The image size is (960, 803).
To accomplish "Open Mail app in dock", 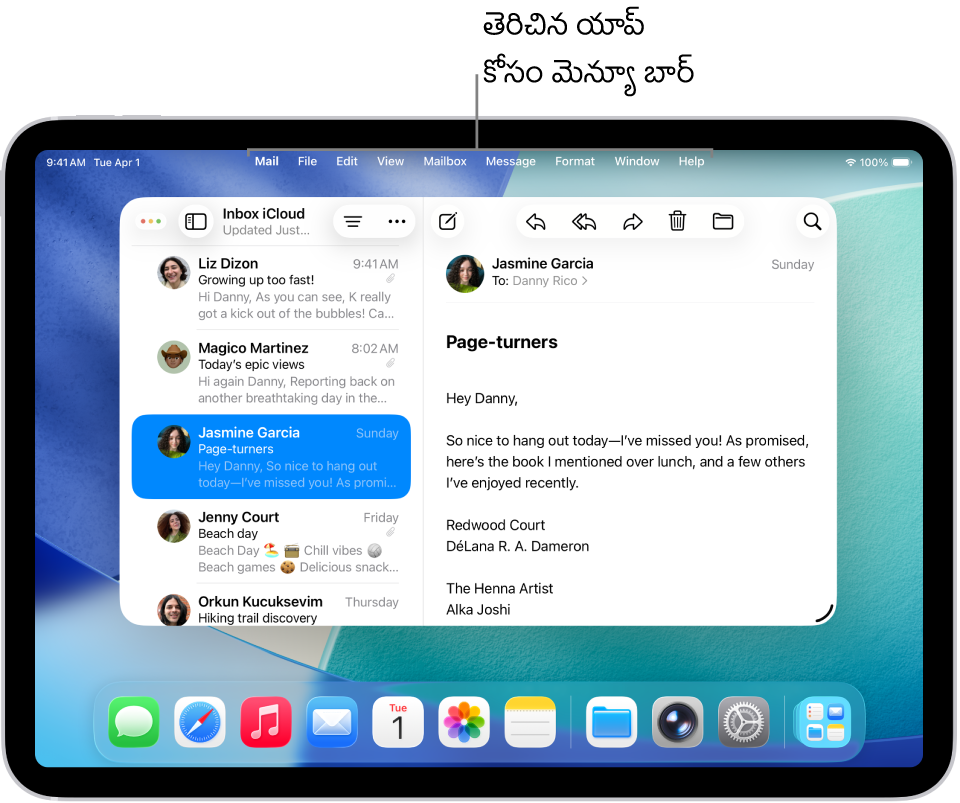I will coord(332,722).
